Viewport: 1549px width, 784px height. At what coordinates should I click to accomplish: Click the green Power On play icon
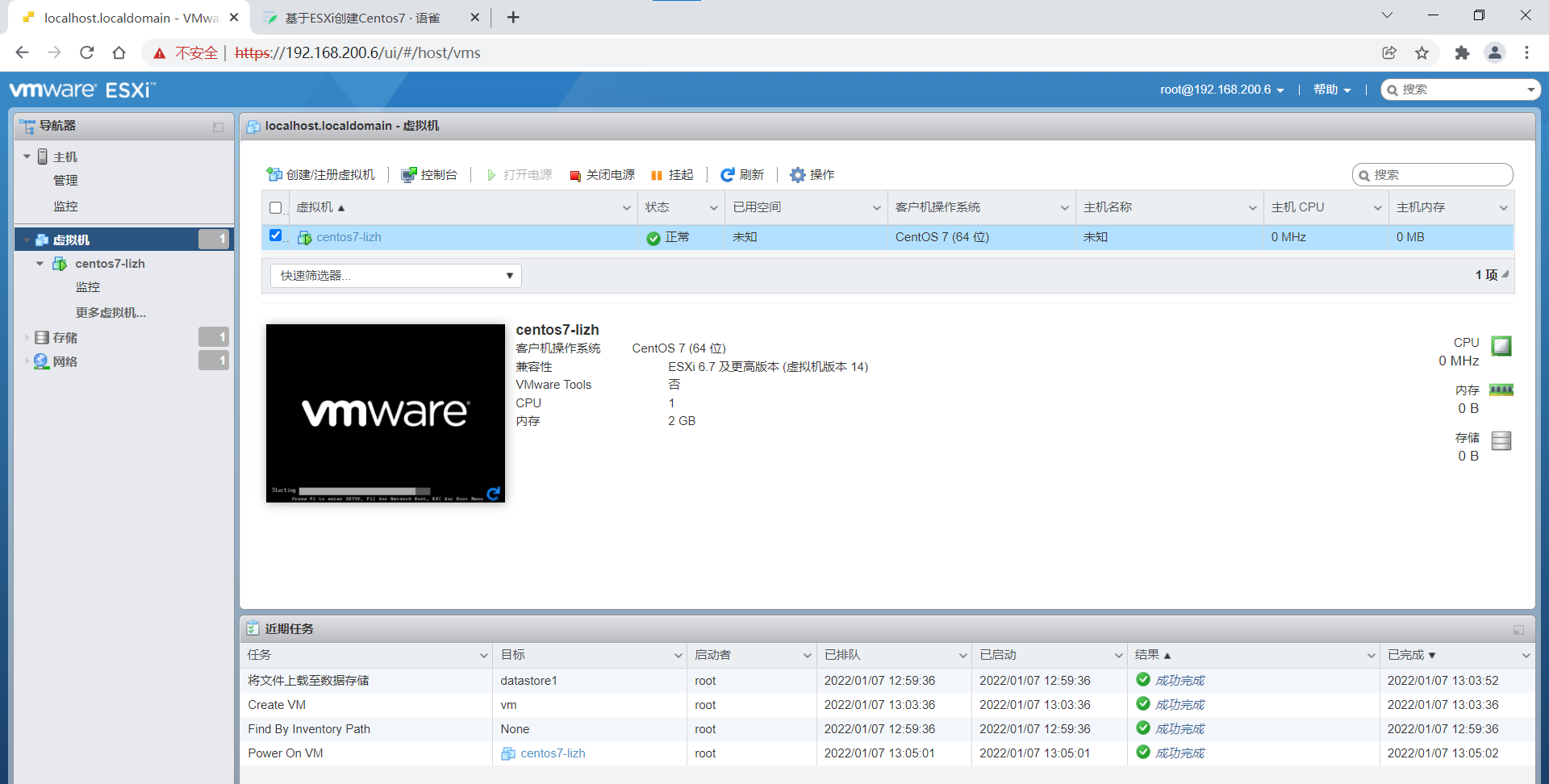pos(491,175)
